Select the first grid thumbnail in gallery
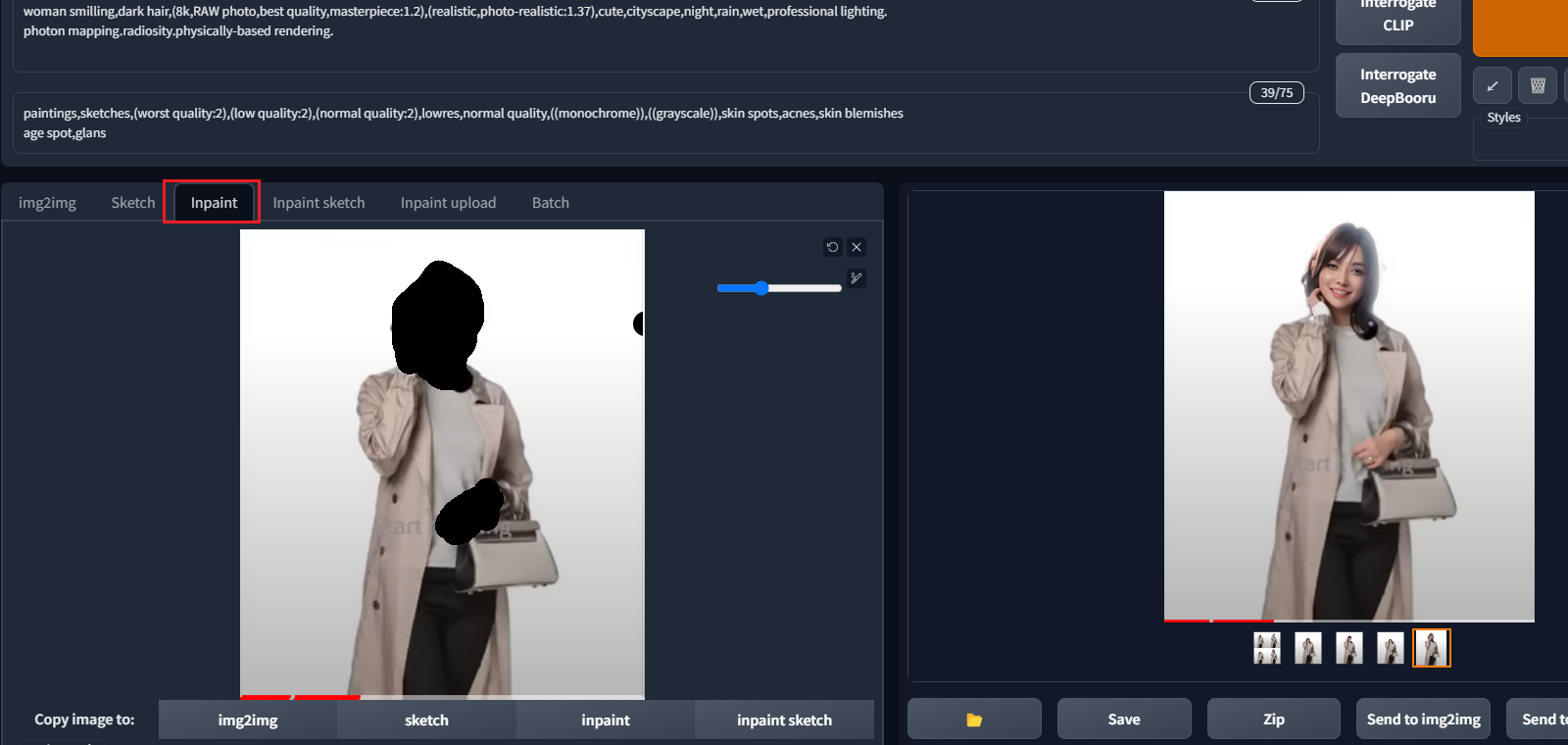The width and height of the screenshot is (1568, 745). click(1267, 648)
